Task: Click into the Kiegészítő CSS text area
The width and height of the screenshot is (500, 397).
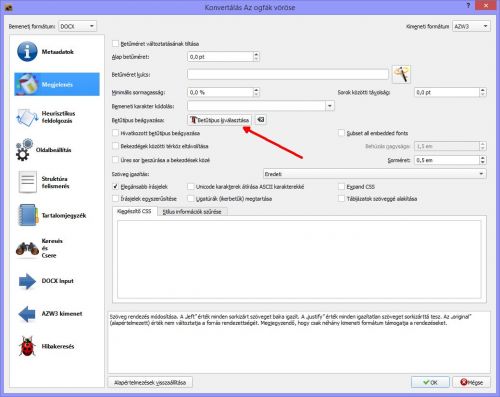Action: 299,259
